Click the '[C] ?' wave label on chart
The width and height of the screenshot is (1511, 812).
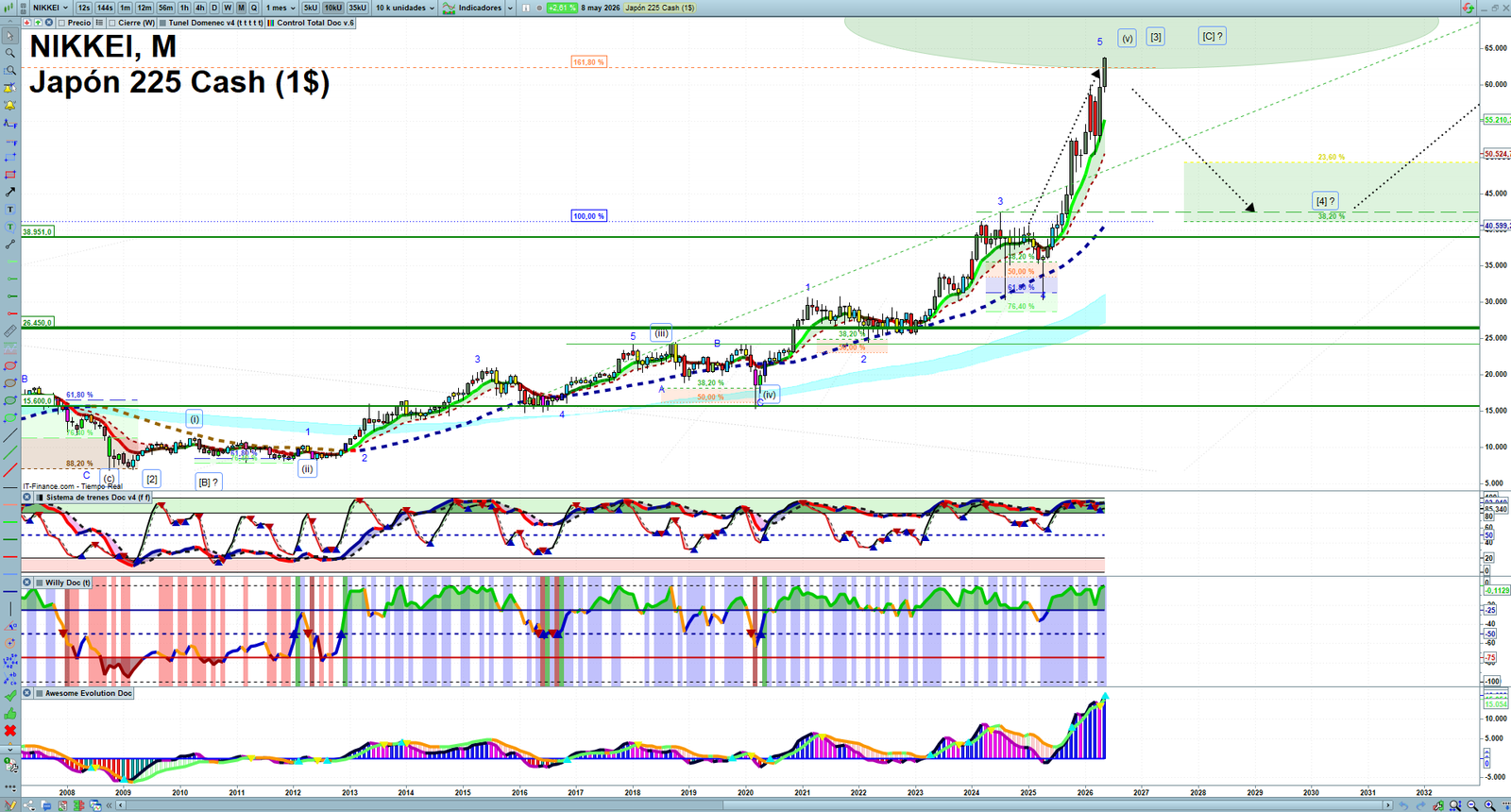pos(1213,36)
